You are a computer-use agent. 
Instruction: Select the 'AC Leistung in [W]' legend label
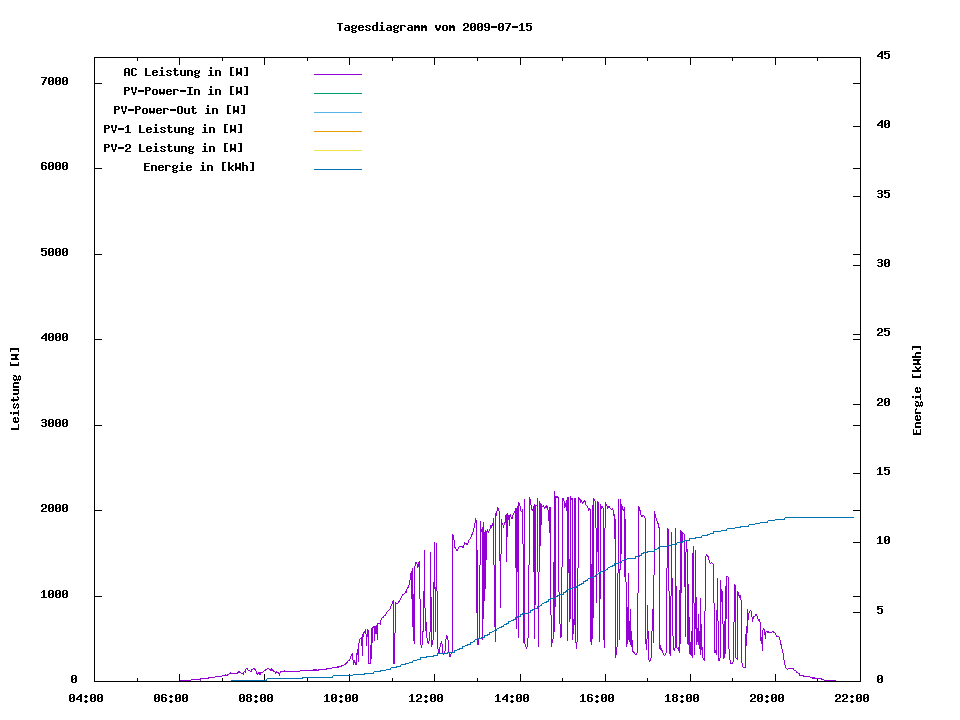(x=186, y=72)
